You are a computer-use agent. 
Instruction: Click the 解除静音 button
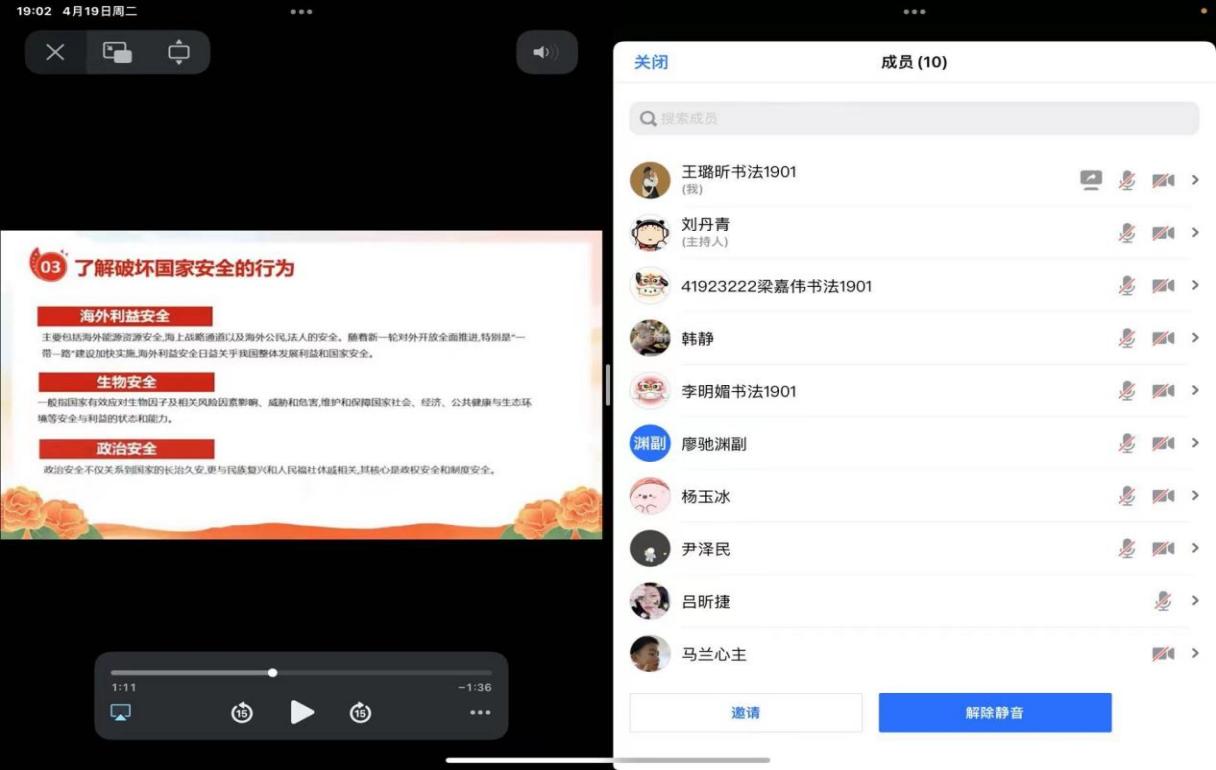coord(994,713)
